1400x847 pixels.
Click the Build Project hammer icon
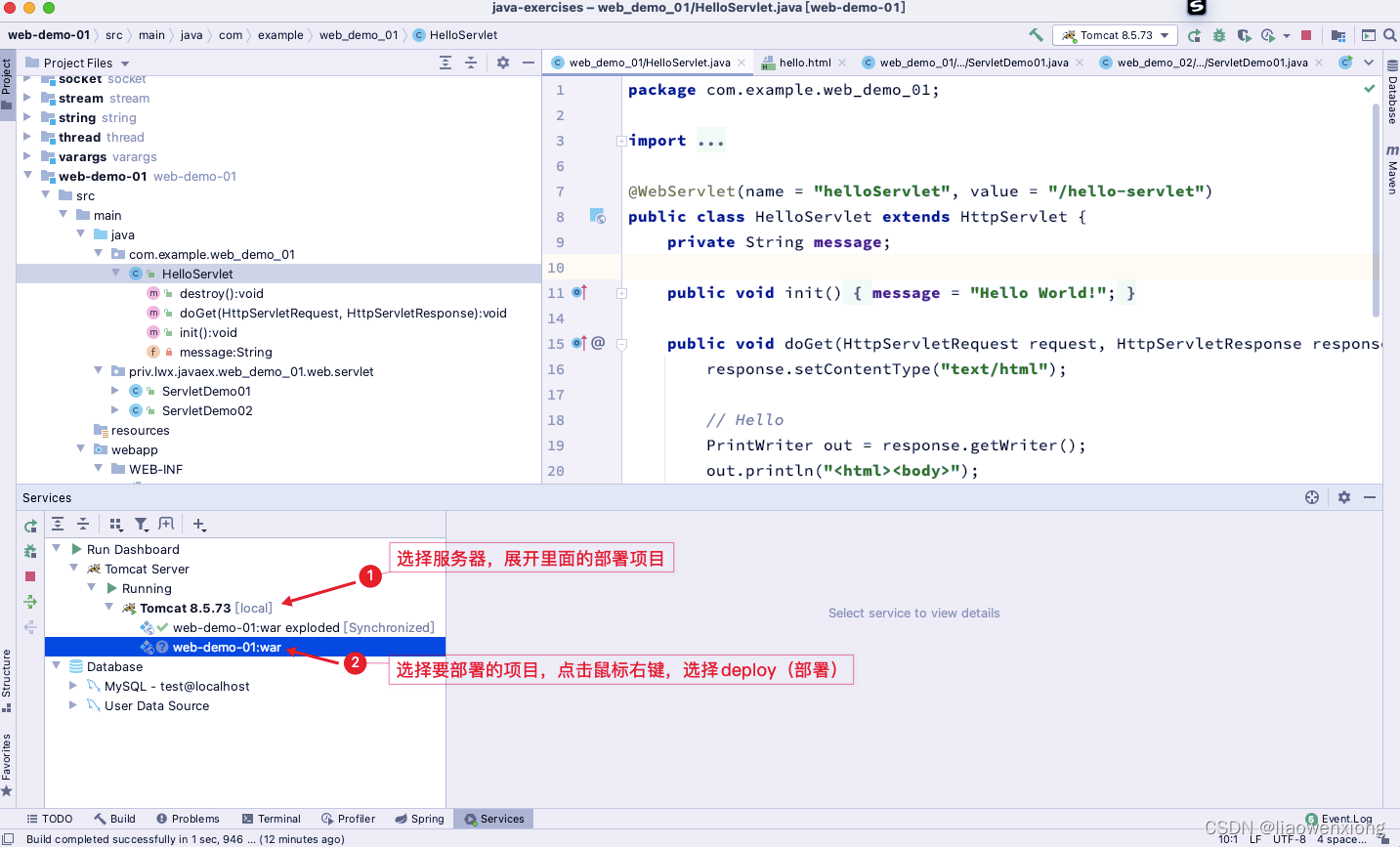coord(1036,35)
